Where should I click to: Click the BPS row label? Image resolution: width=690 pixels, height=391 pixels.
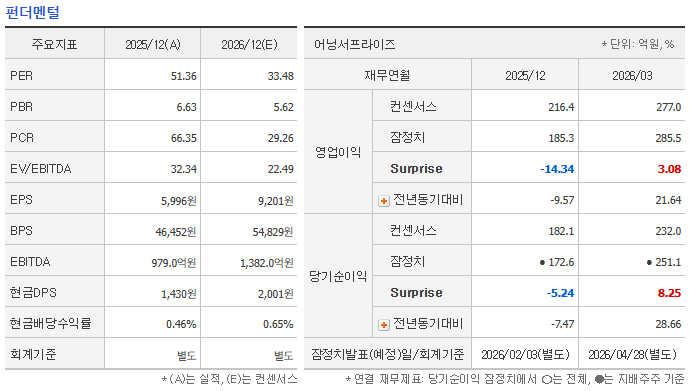click(22, 231)
